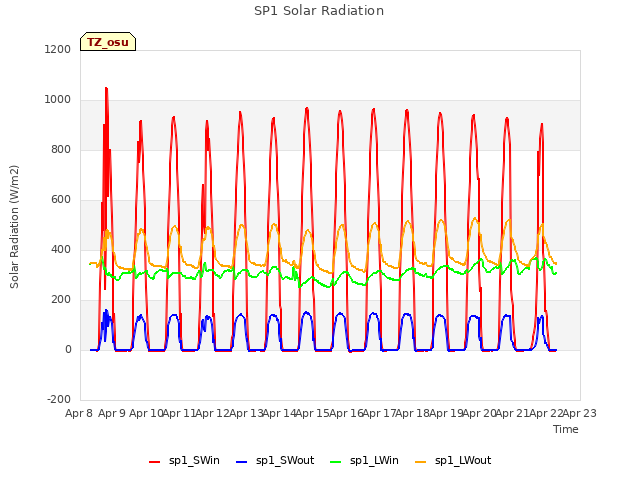Viewport: 640px width, 480px height.
Task: Click the Apr 23 x-axis tick label
Action: tap(579, 413)
